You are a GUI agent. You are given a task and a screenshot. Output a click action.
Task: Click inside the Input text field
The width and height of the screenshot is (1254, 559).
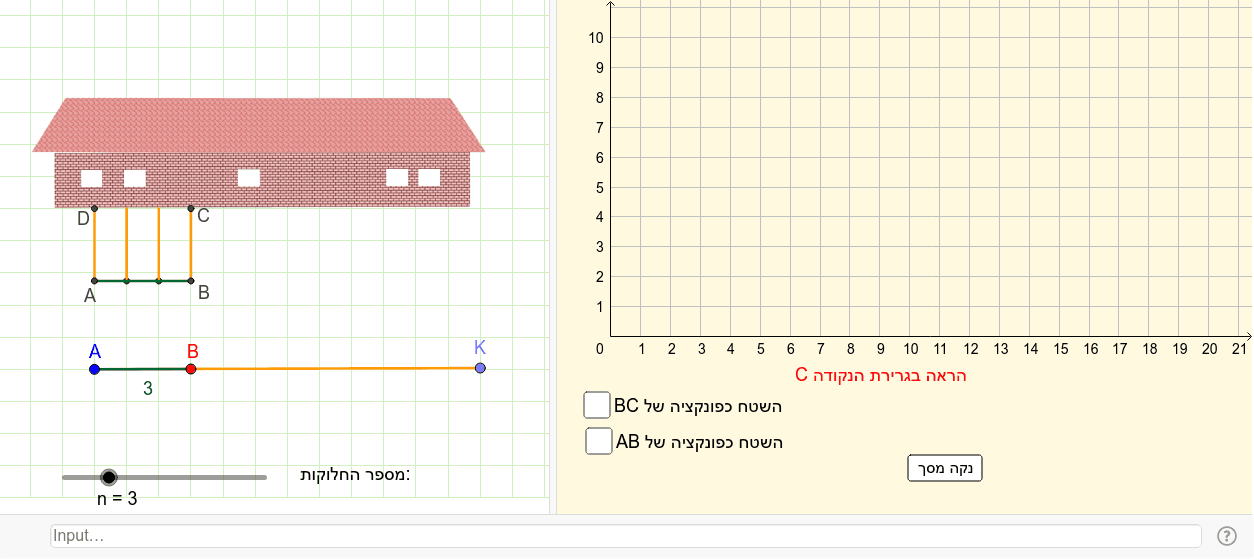pyautogui.click(x=626, y=536)
